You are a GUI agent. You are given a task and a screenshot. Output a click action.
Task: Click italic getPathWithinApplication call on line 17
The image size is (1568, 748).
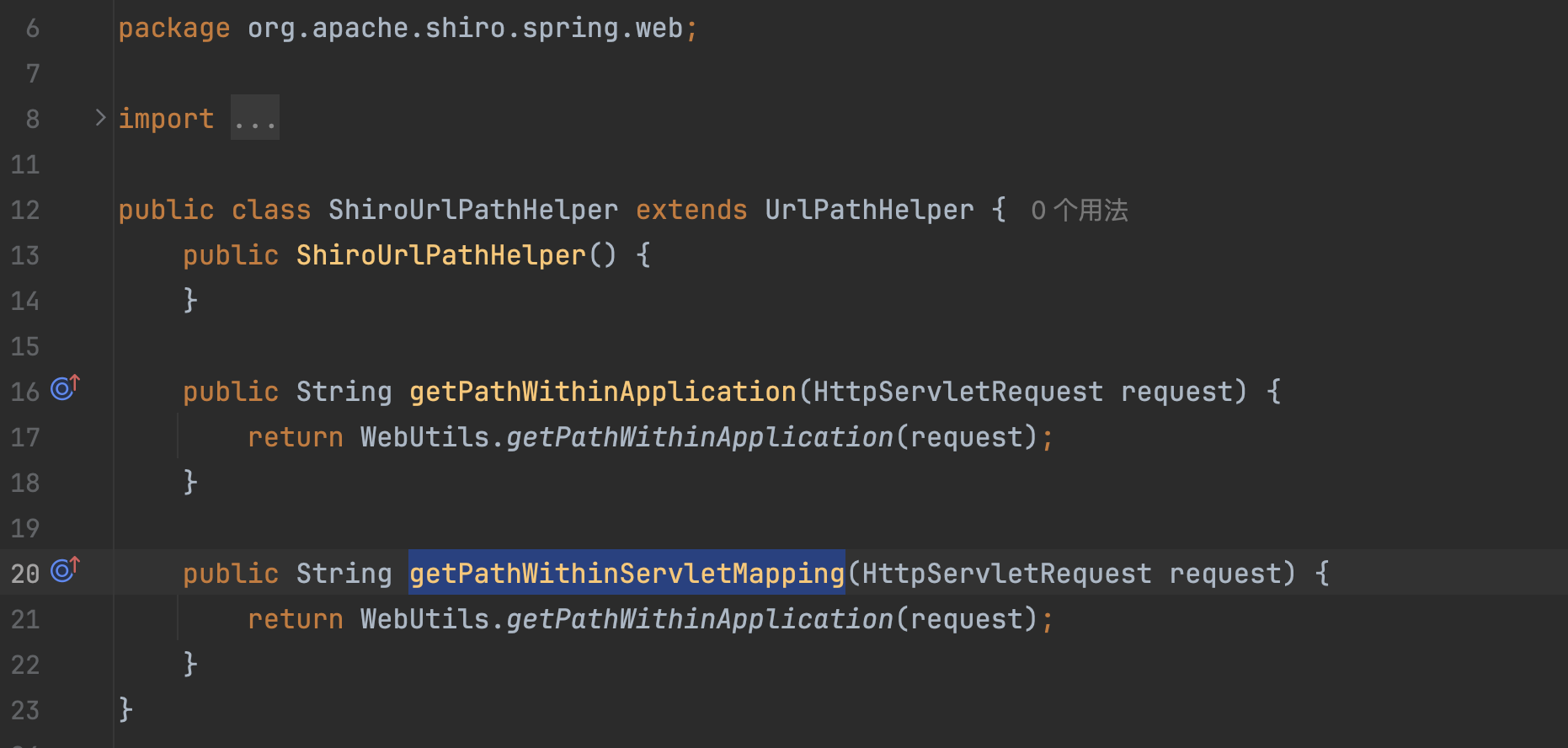coord(699,437)
